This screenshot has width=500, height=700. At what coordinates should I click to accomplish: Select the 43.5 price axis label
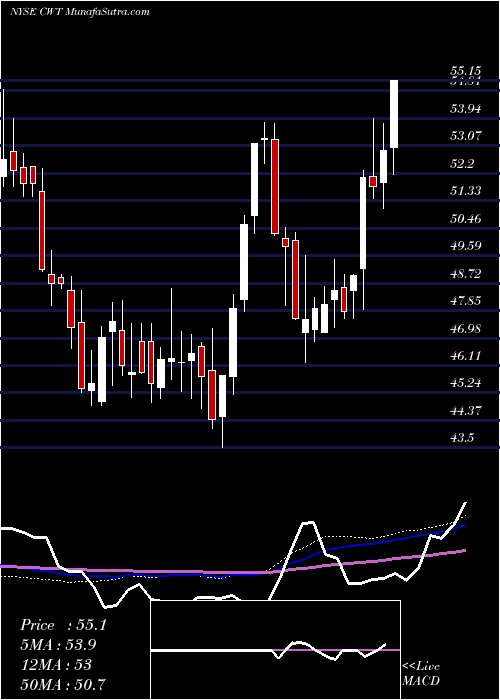463,438
